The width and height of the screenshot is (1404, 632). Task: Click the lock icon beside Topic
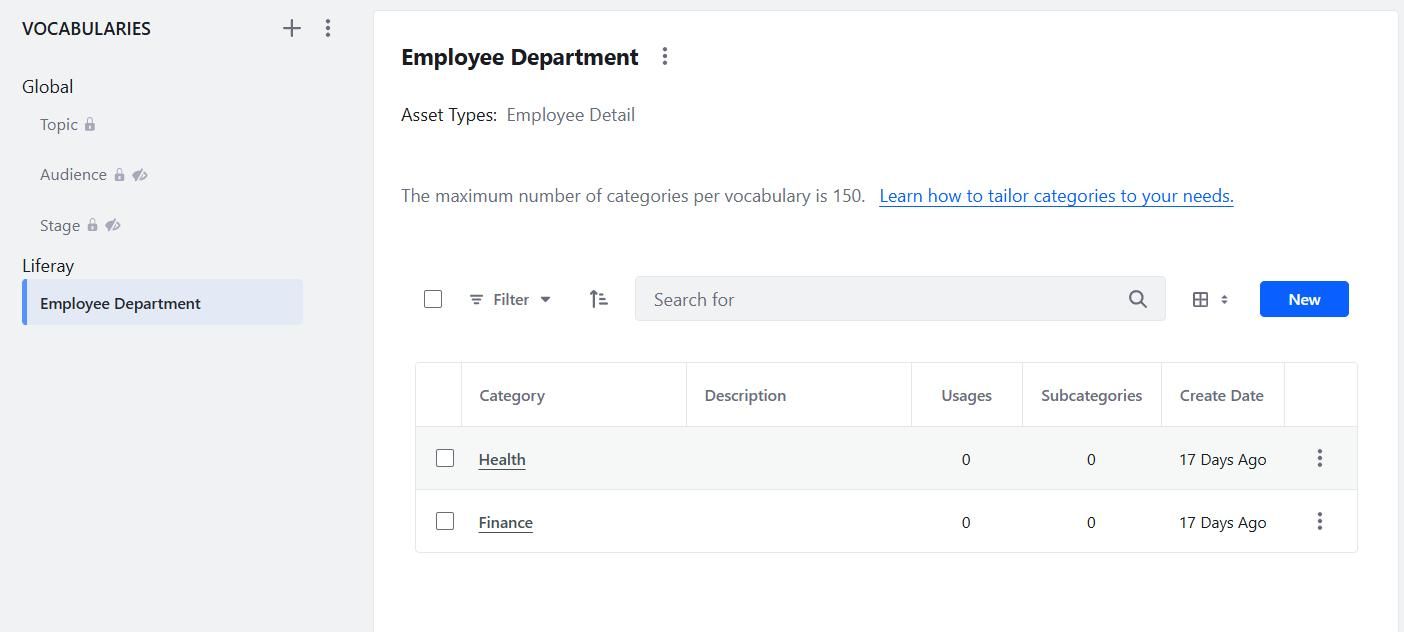(x=90, y=125)
